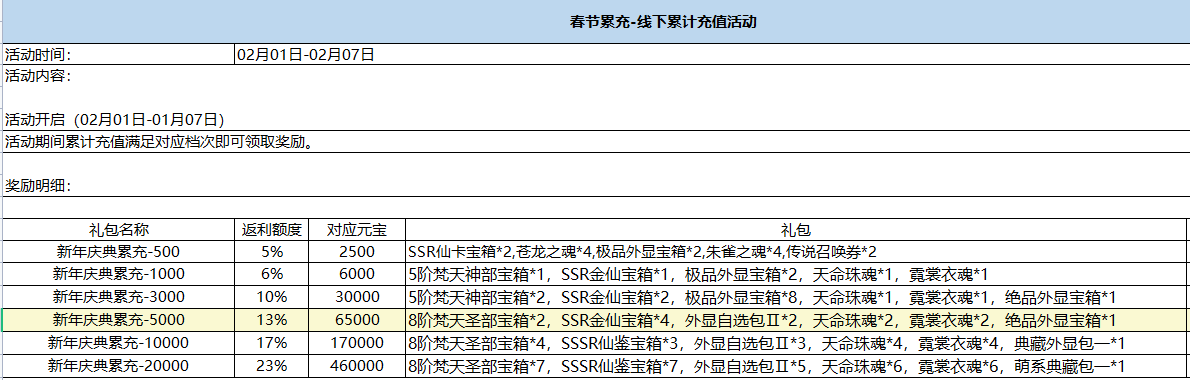
Task: Select the date cell 02月01日-02月07日
Action: point(712,54)
